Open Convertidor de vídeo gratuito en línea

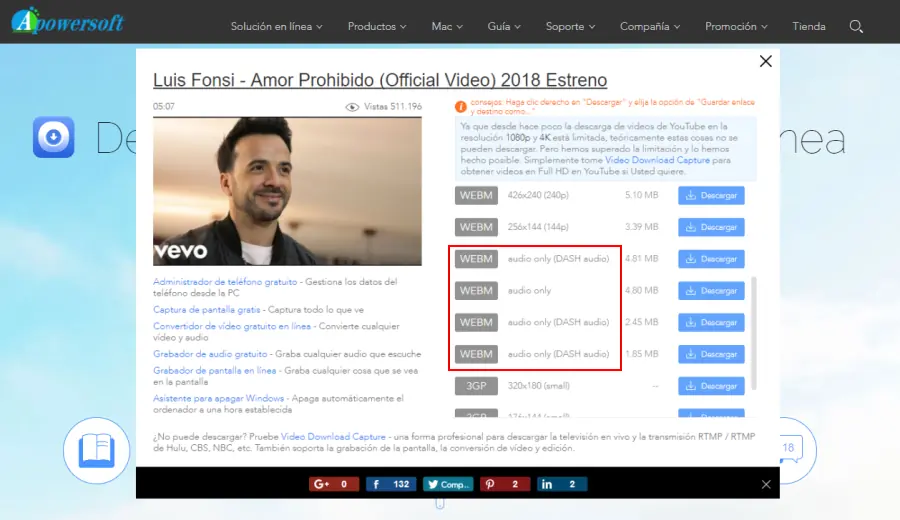click(x=232, y=326)
